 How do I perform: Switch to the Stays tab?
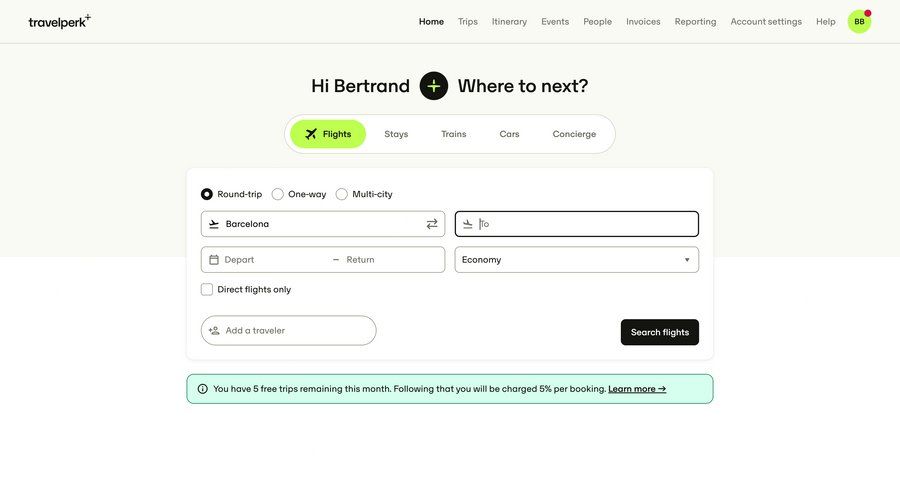396,134
